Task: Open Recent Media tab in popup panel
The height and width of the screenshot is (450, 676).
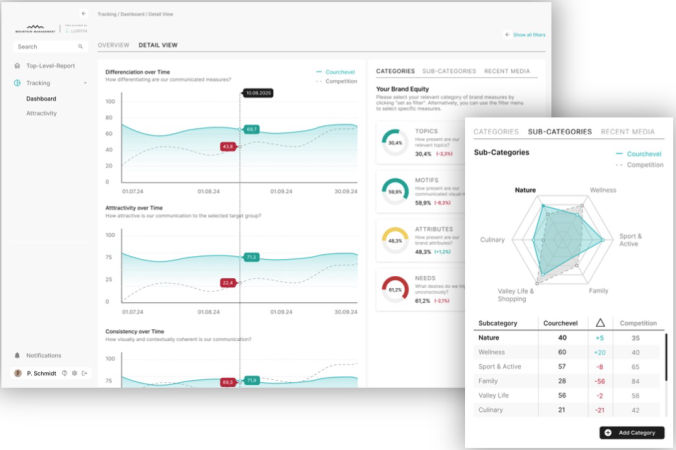Action: [627, 132]
